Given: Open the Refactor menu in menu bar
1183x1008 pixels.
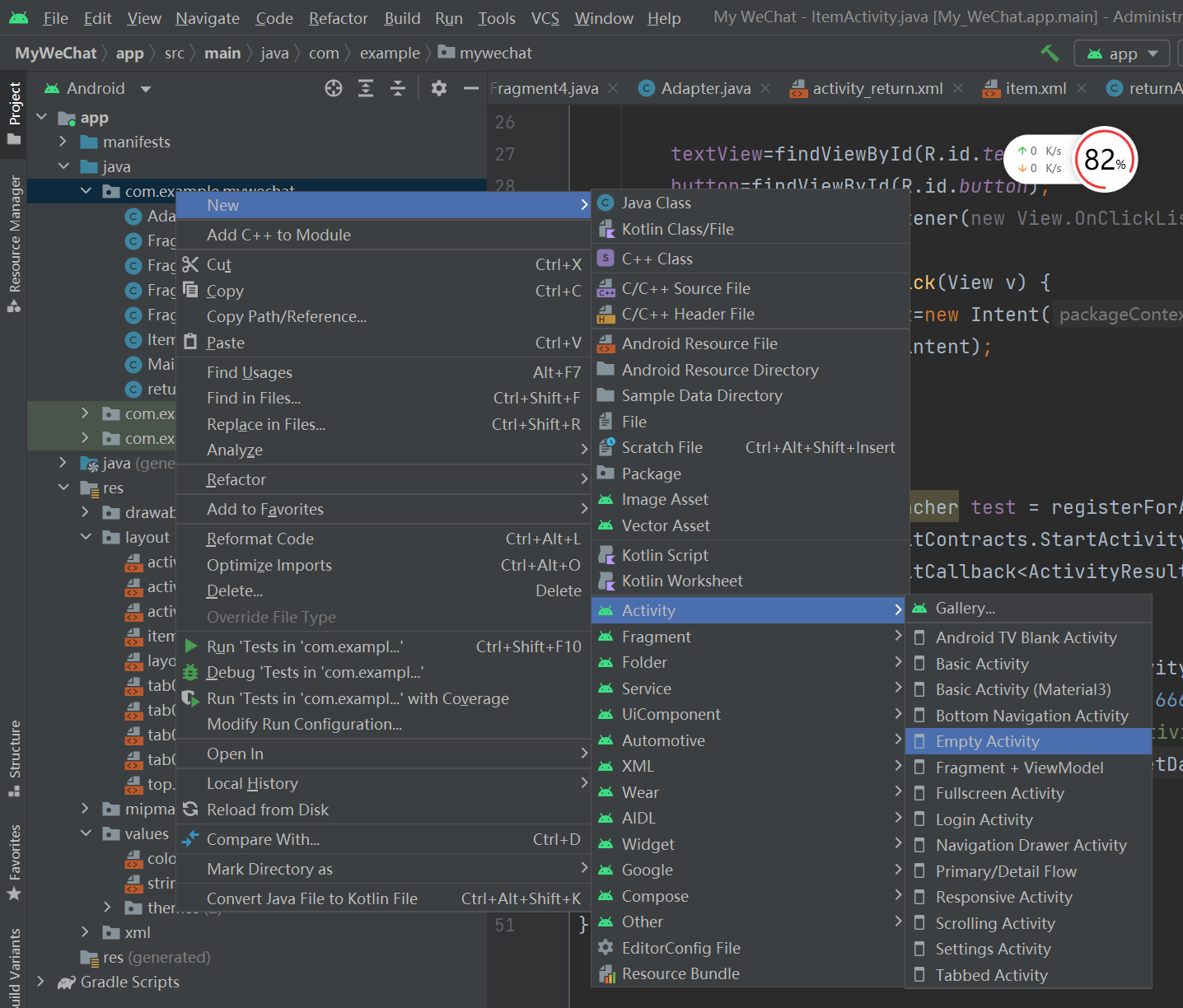Looking at the screenshot, I should [339, 18].
